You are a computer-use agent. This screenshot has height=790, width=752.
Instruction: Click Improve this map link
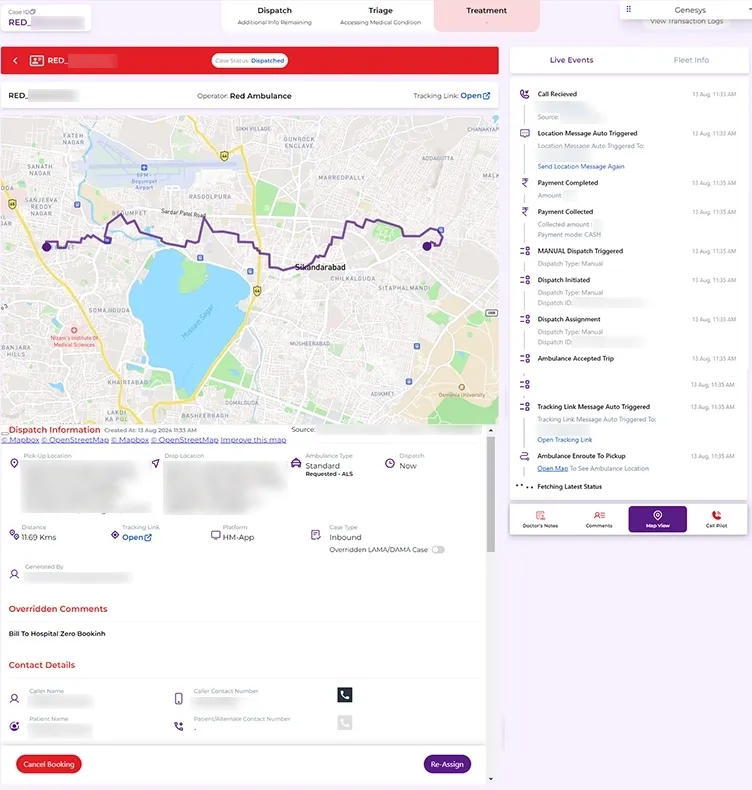click(x=253, y=440)
